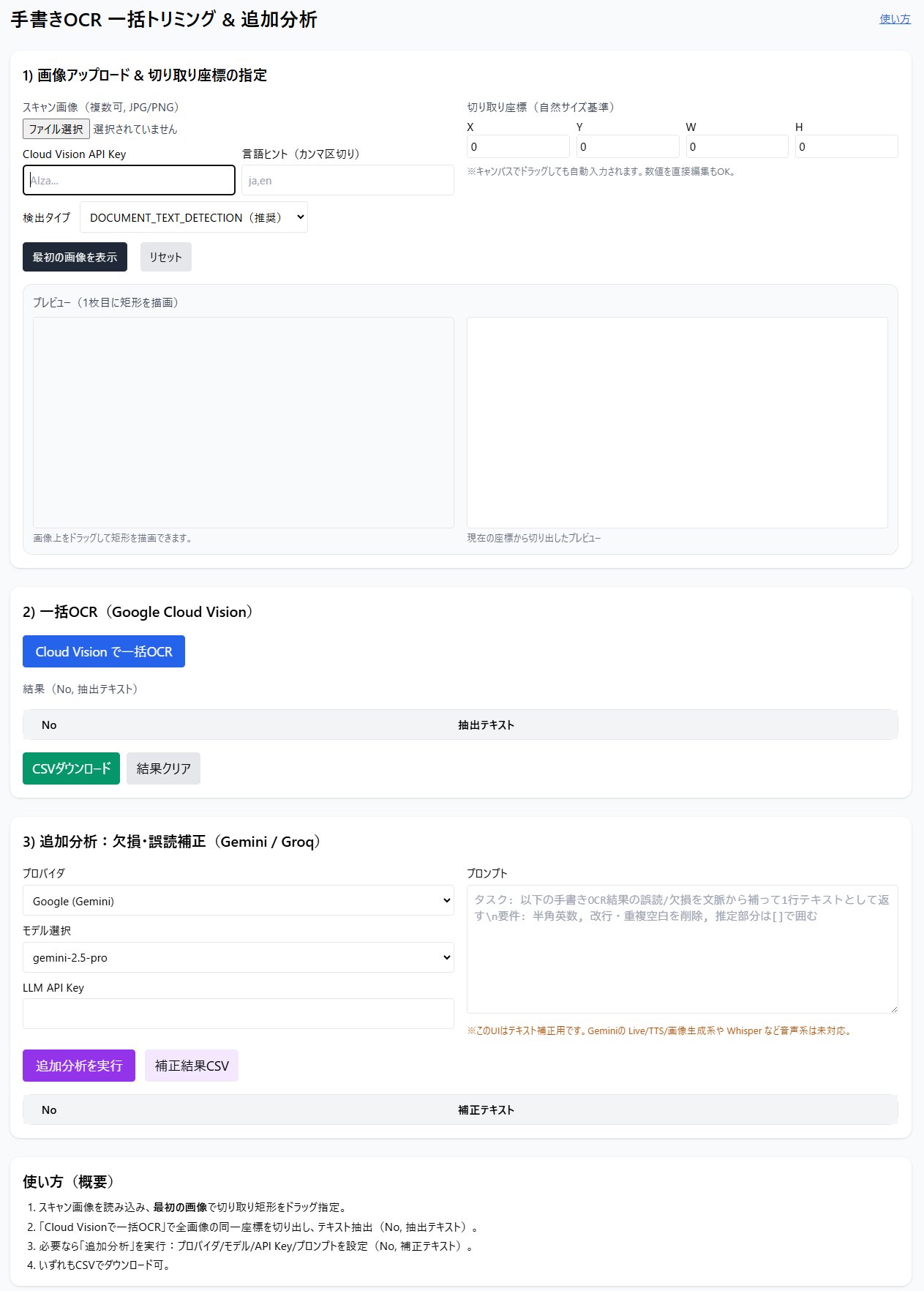Viewport: 924px width, 1291px height.
Task: Click the H height field
Action: click(x=846, y=146)
